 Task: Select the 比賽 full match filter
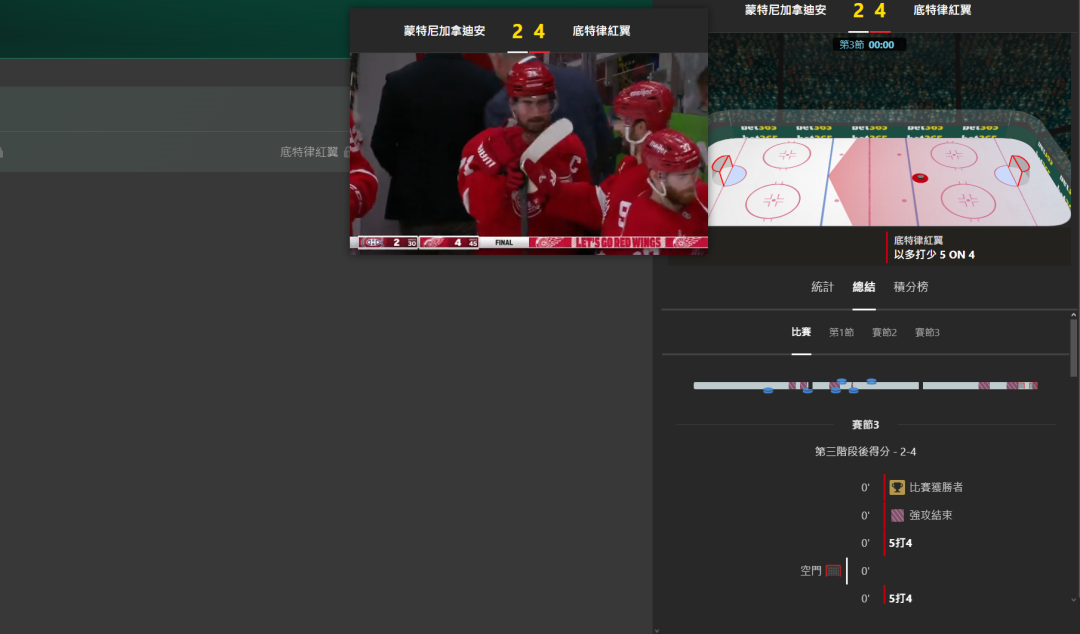[801, 332]
